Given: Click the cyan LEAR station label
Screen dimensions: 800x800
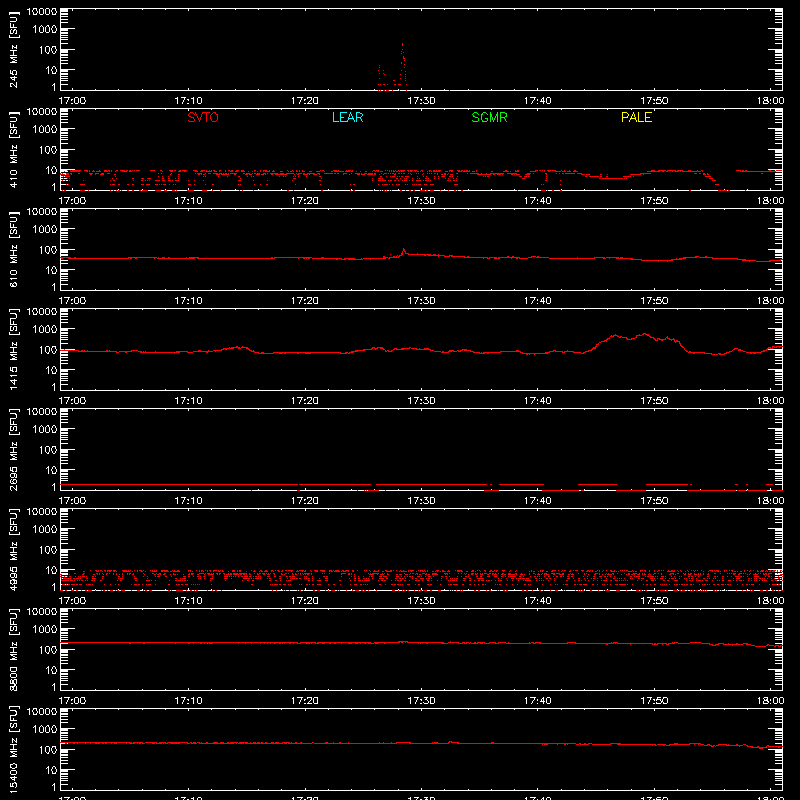Looking at the screenshot, I should (x=347, y=117).
